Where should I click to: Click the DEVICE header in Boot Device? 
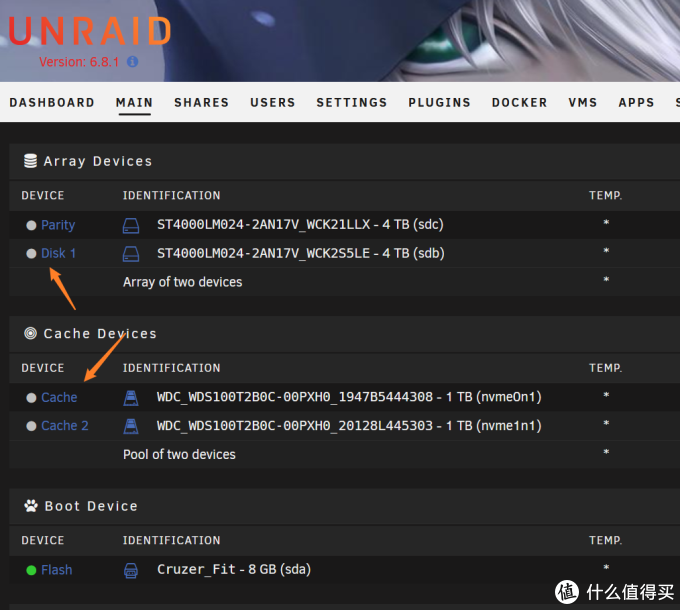tap(42, 540)
